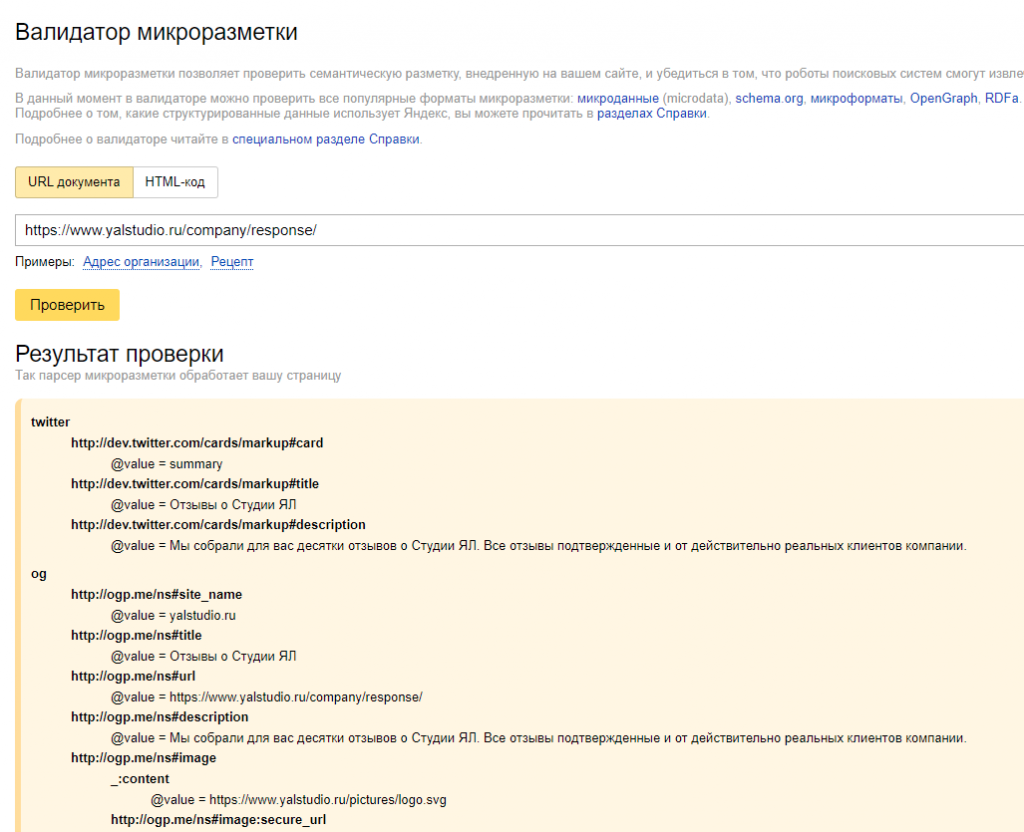Viewport: 1024px width, 832px height.
Task: Select the twitter markup#title property line
Action: 195,484
